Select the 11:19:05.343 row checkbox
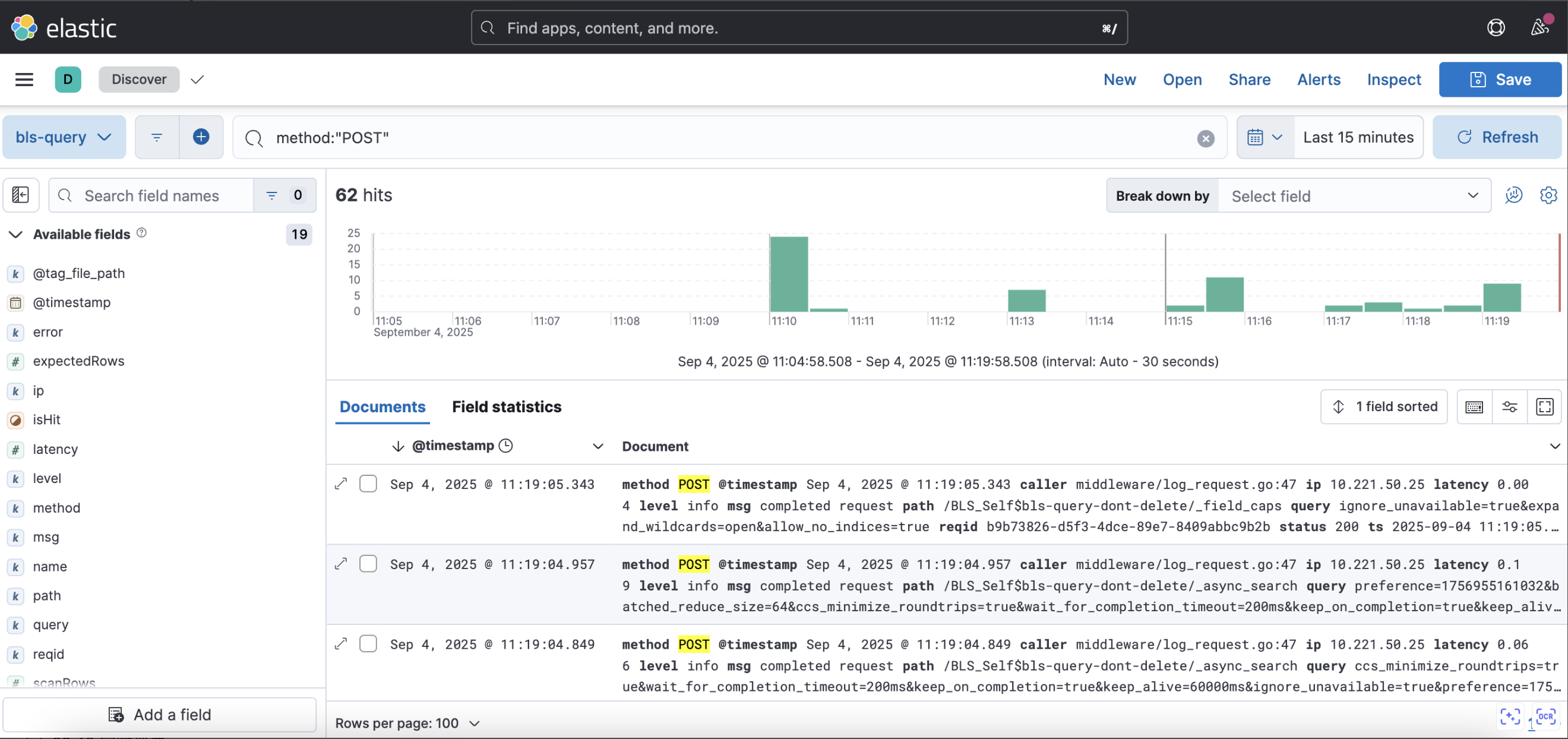1568x739 pixels. (x=368, y=484)
